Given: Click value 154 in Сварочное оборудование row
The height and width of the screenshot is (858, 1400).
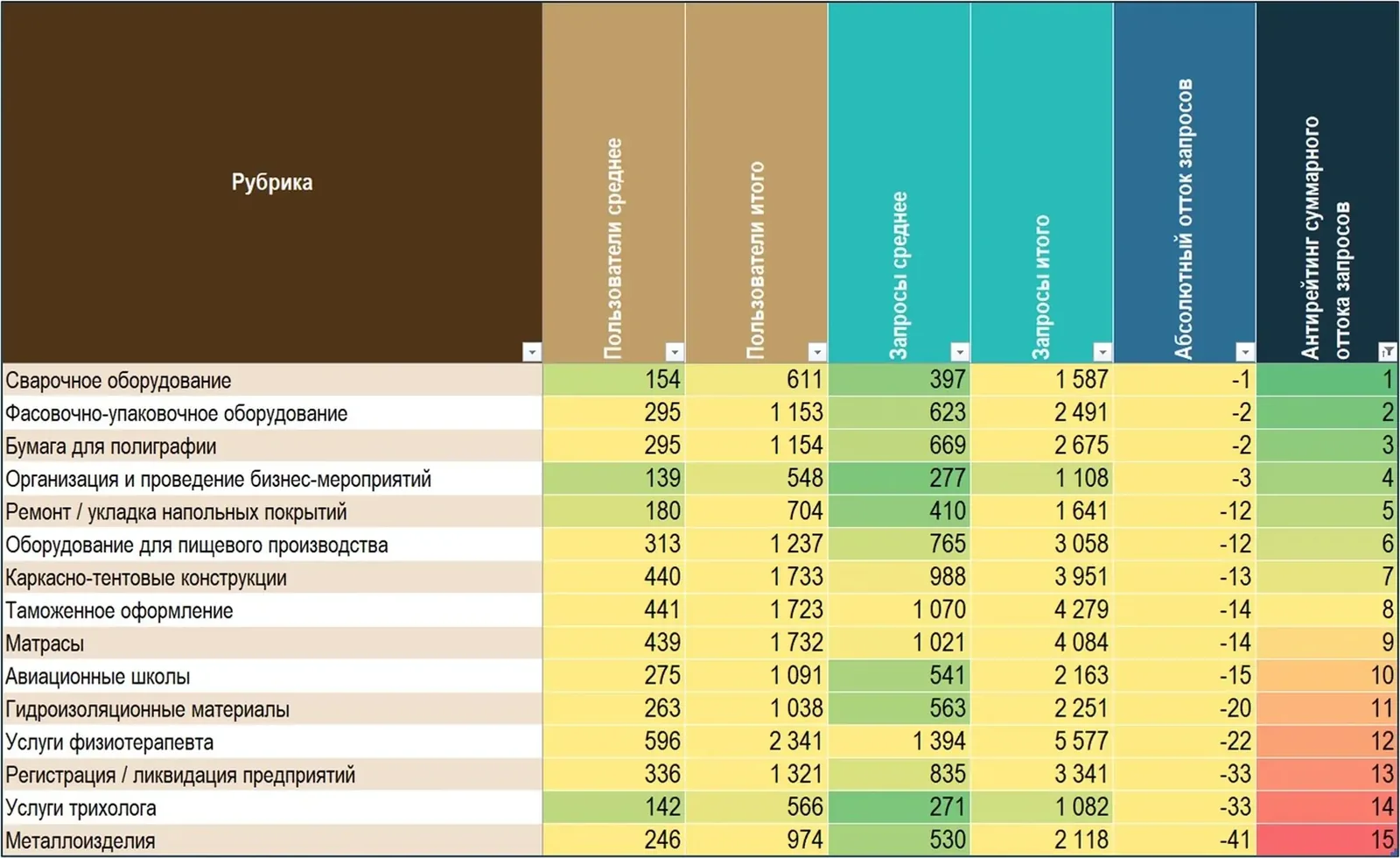Looking at the screenshot, I should click(613, 380).
